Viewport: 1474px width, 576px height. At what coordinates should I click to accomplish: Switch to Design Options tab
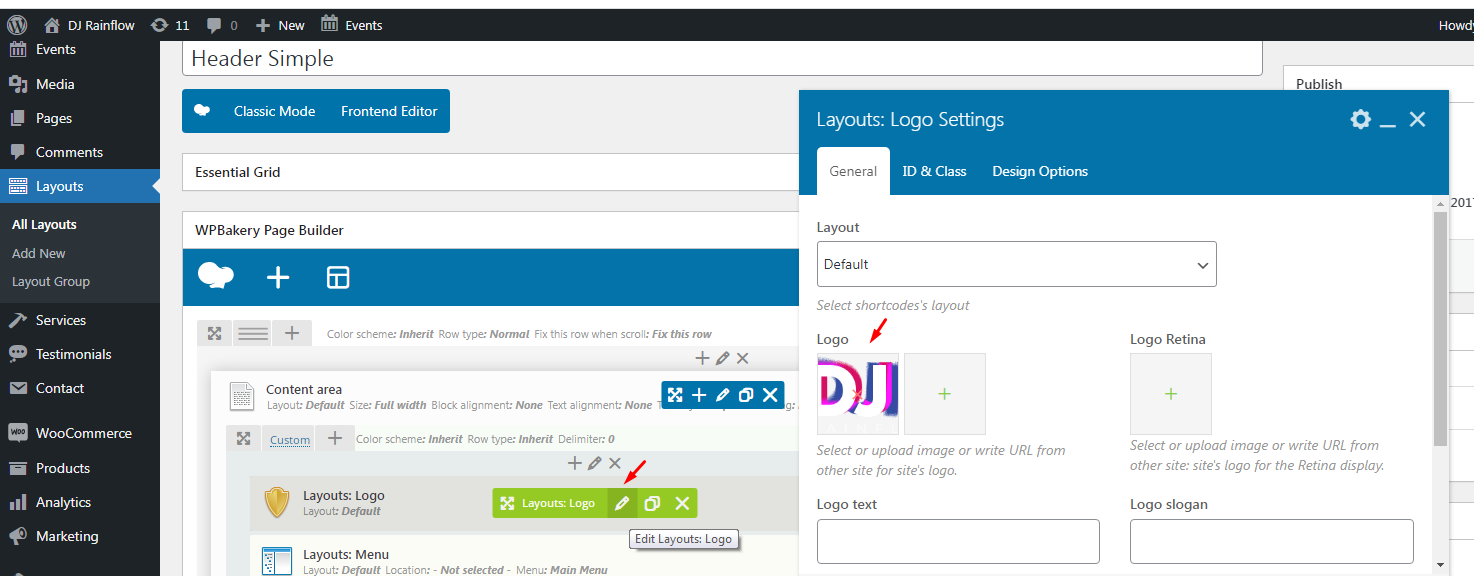coord(1040,171)
